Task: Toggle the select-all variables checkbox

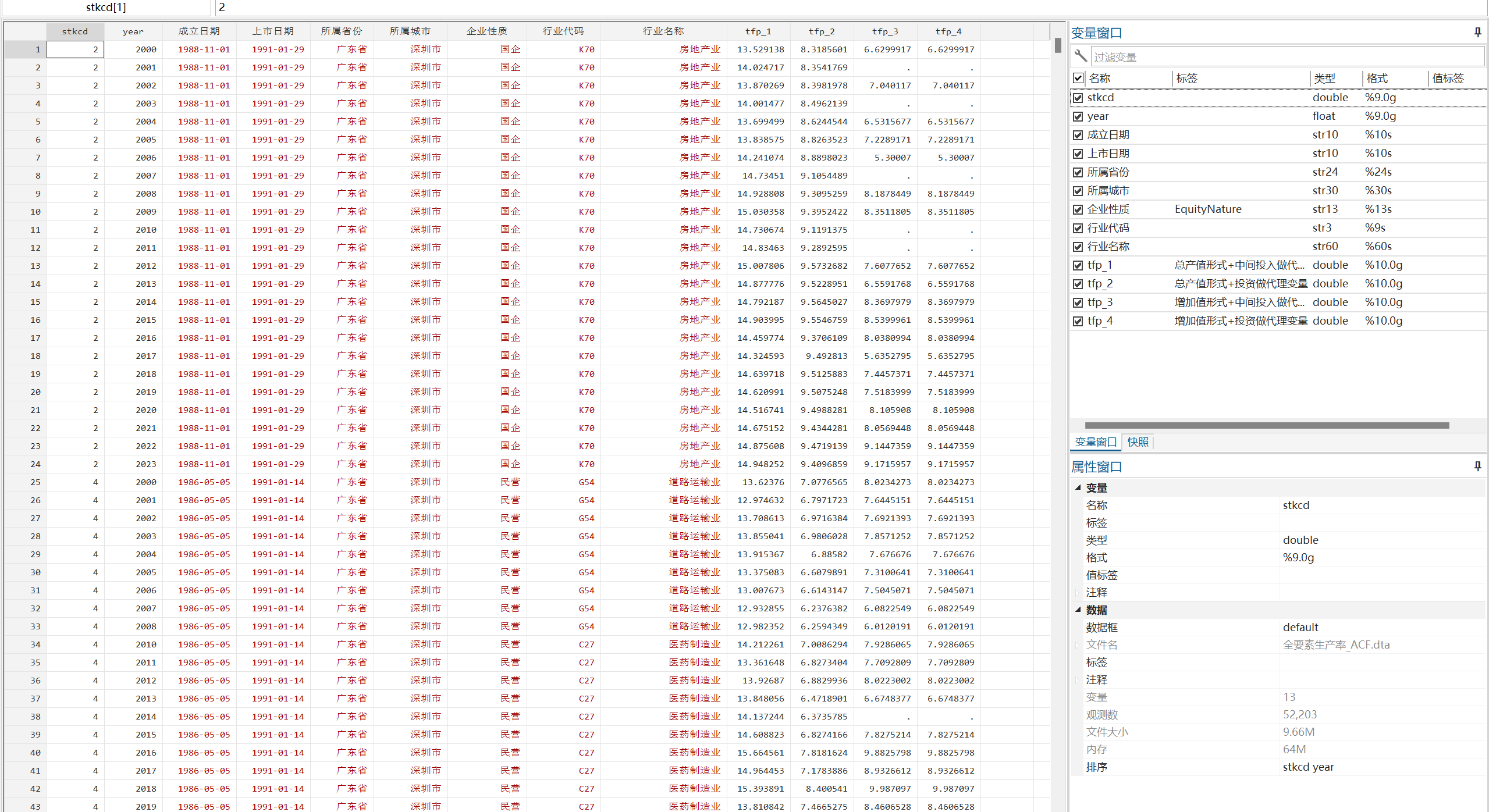Action: click(1078, 78)
